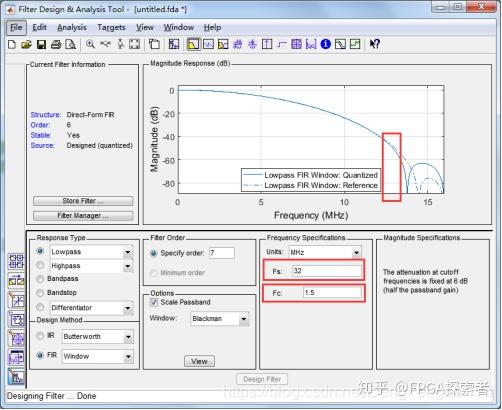Screen dimensions: 502x410
Task: Select the Highpass radio button
Action: [40, 265]
